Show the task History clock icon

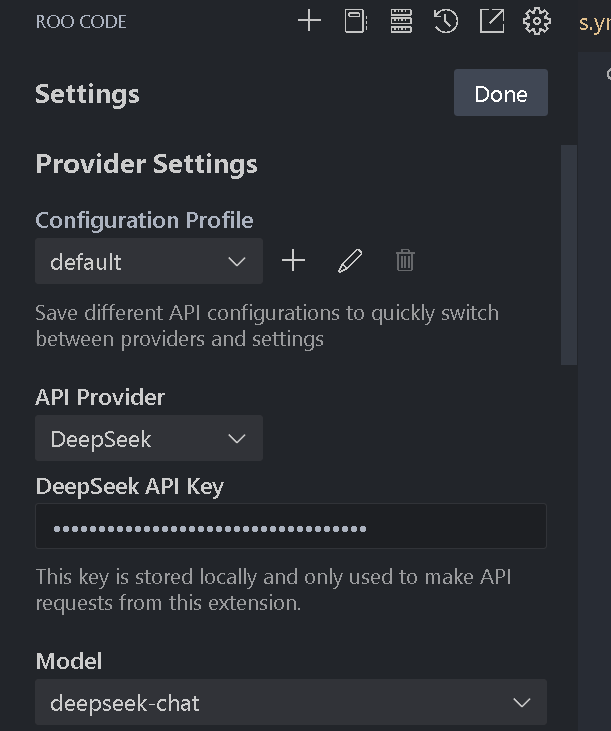tap(446, 21)
